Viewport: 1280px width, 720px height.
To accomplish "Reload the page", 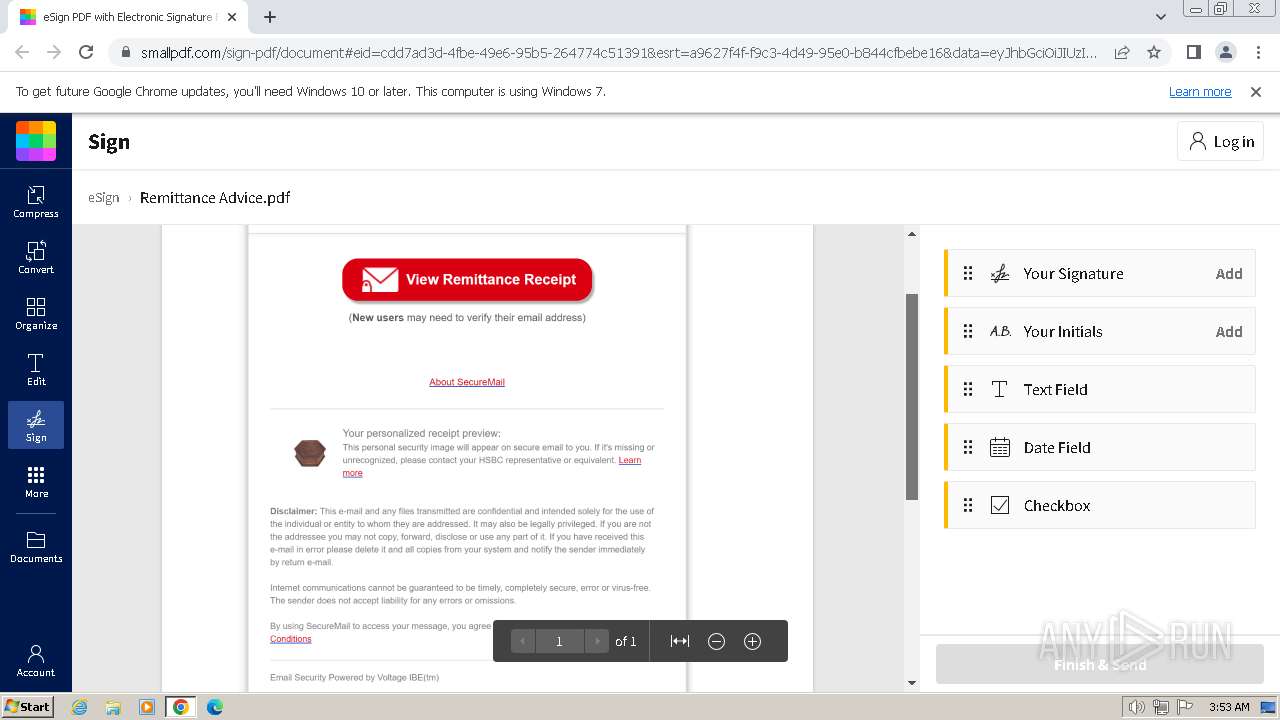I will point(86,53).
